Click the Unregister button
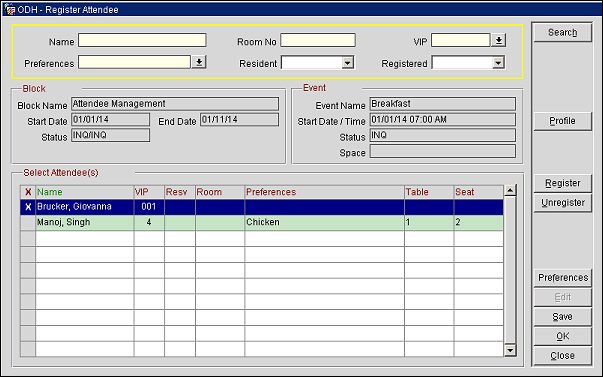The width and height of the screenshot is (603, 377). pyautogui.click(x=562, y=203)
